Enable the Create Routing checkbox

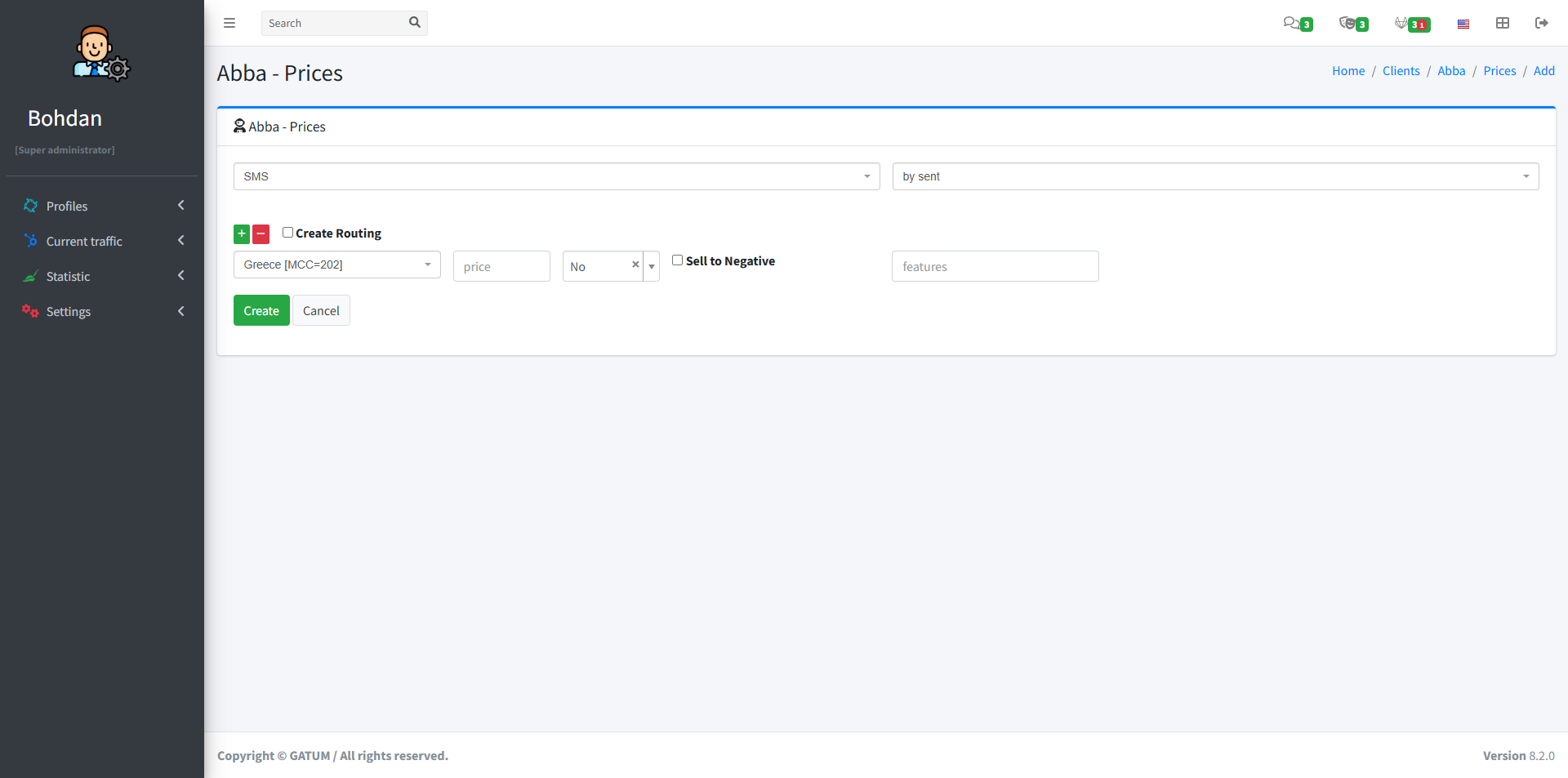pyautogui.click(x=287, y=233)
